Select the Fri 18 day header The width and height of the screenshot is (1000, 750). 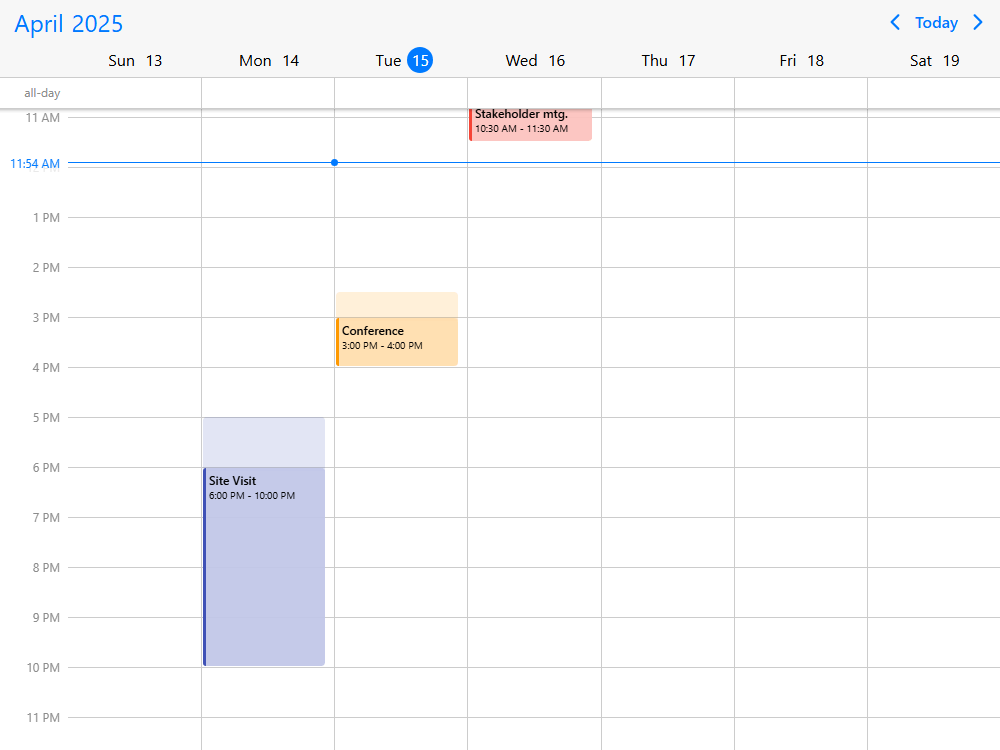[801, 61]
